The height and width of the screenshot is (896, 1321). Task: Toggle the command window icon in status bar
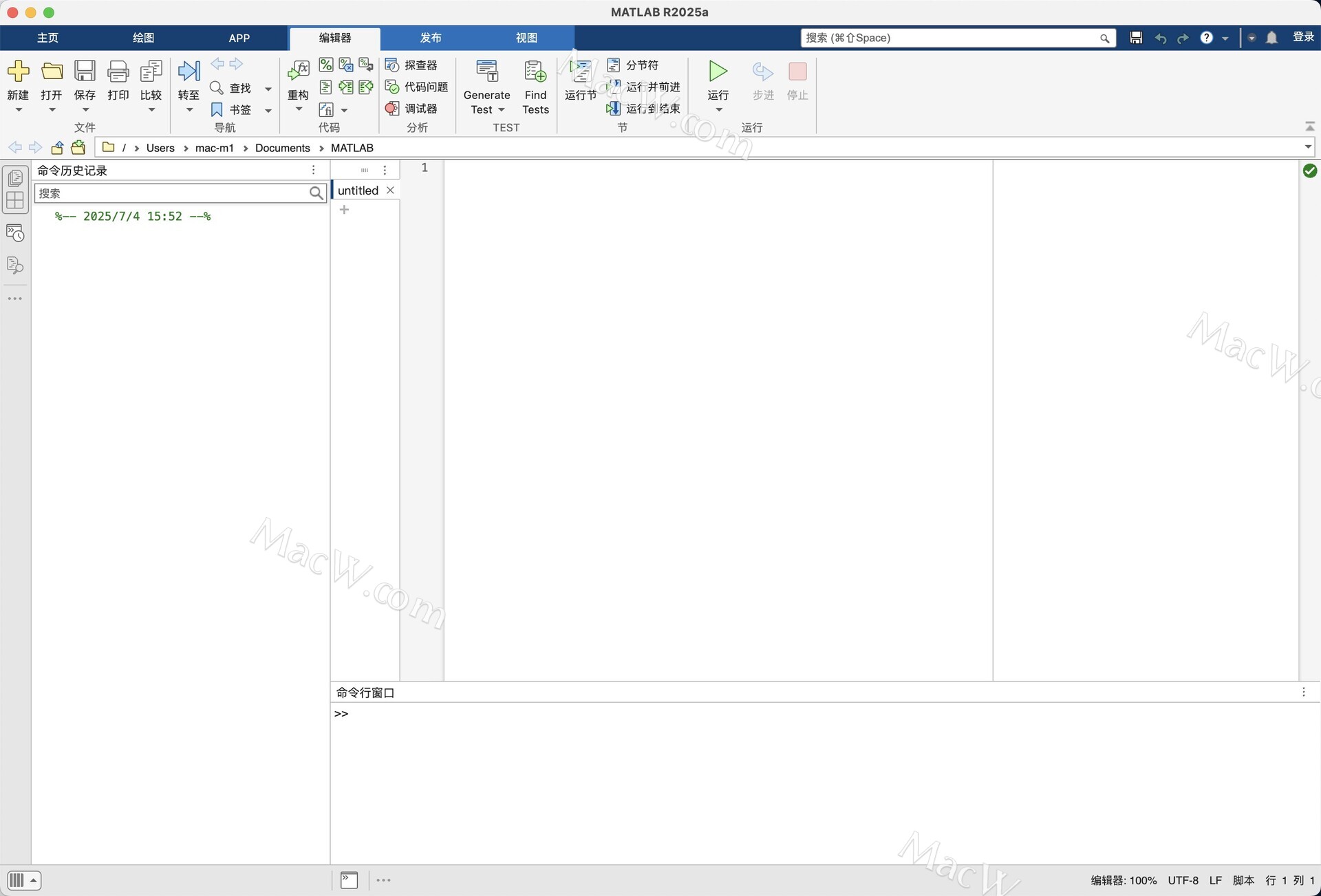tap(349, 880)
